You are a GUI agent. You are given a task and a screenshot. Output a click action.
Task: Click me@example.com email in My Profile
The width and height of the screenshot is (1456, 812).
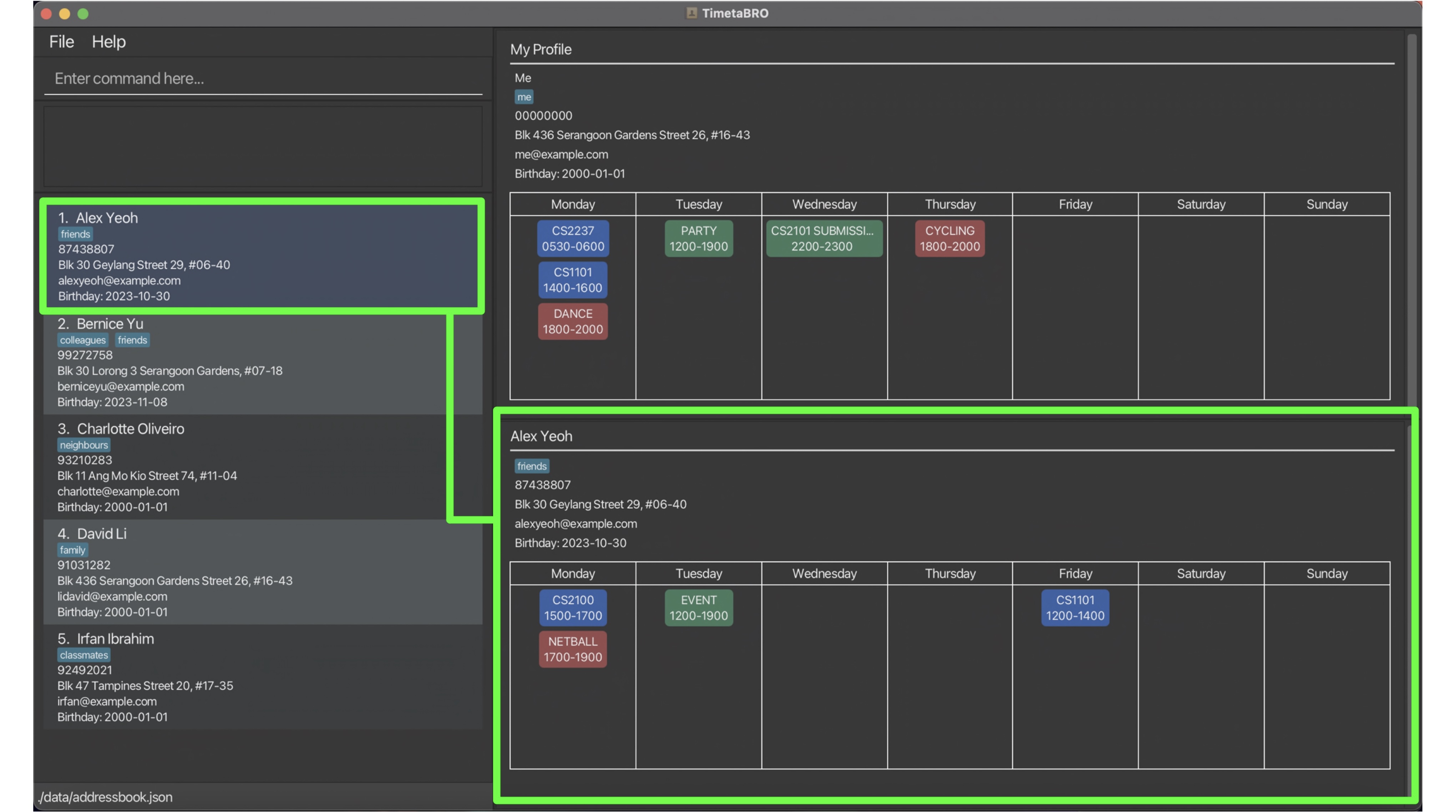click(561, 154)
